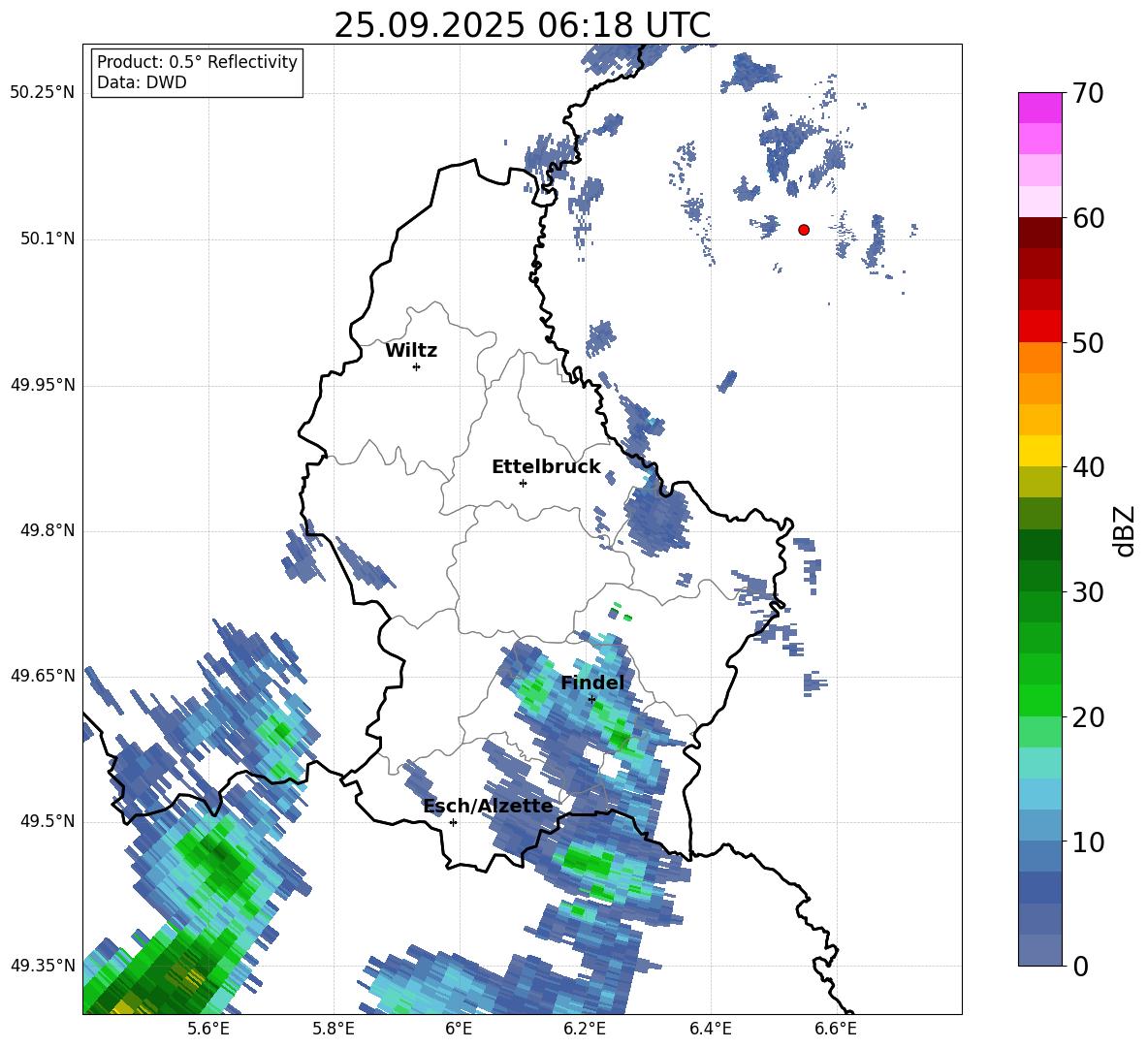Click the 6.2°E longitude label
Screen dimensions: 1148x1048
(x=585, y=1029)
